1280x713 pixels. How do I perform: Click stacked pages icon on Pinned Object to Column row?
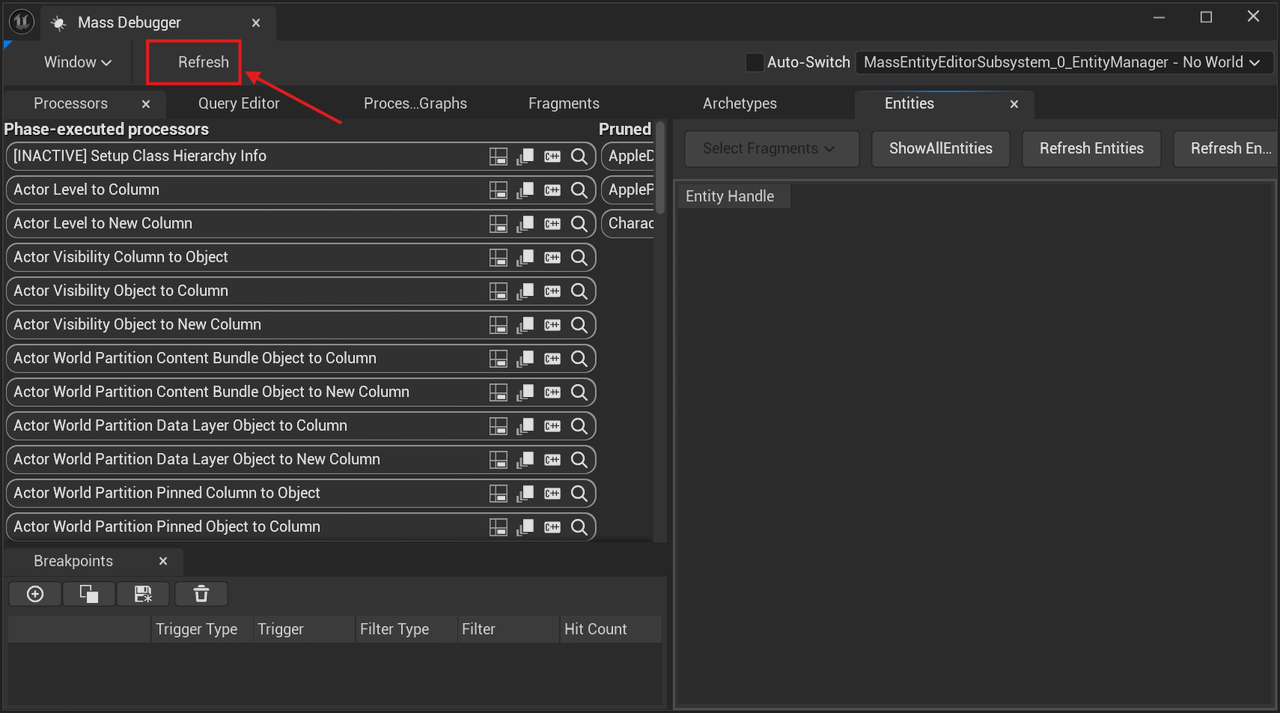point(525,527)
